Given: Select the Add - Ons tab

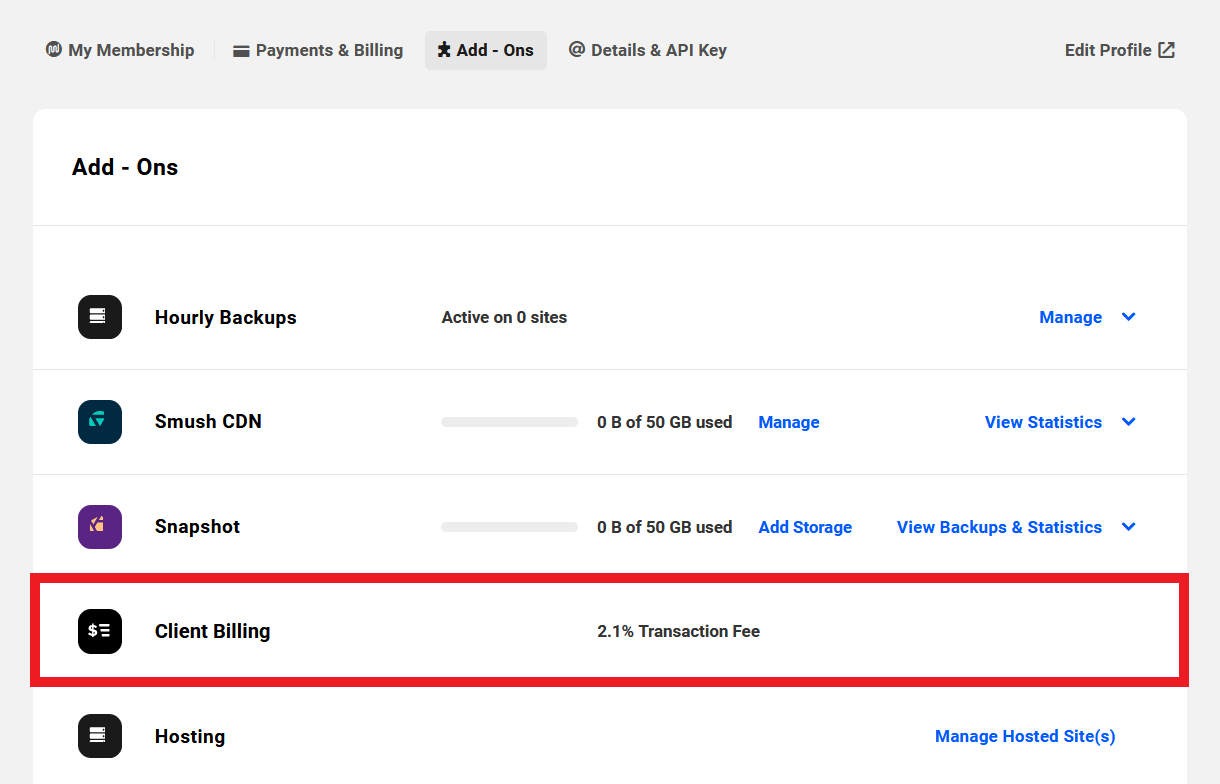Looking at the screenshot, I should pyautogui.click(x=486, y=50).
